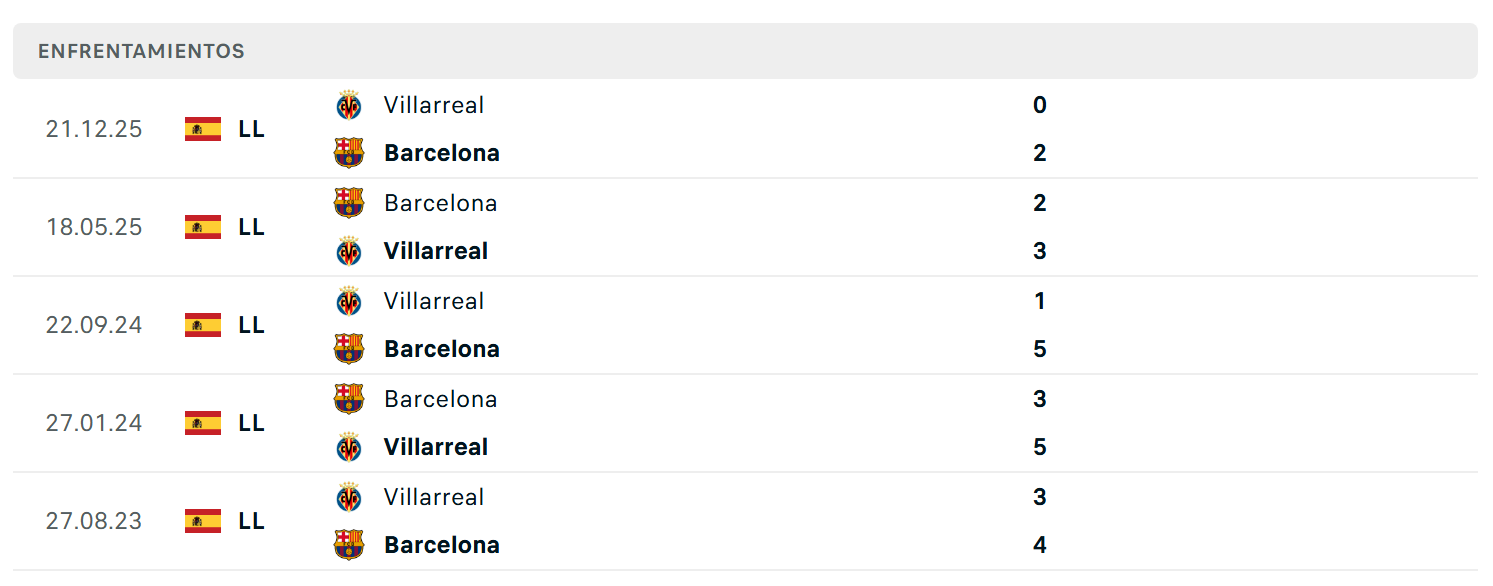Screen dimensions: 1493x586
Task: Click Villarreal's score 5 in 27.01.24 match
Action: (x=1040, y=447)
